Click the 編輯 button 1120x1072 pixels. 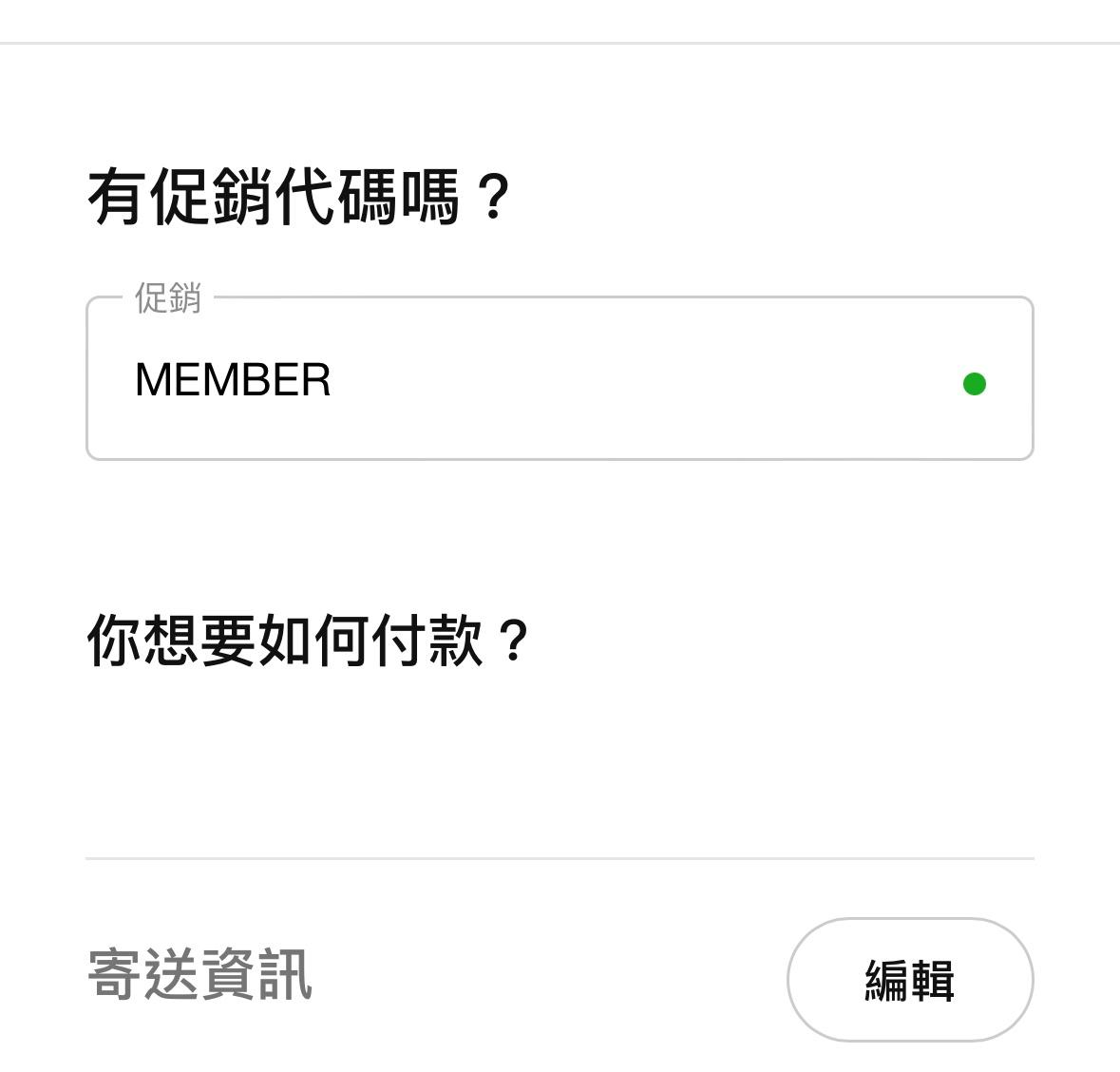click(909, 980)
